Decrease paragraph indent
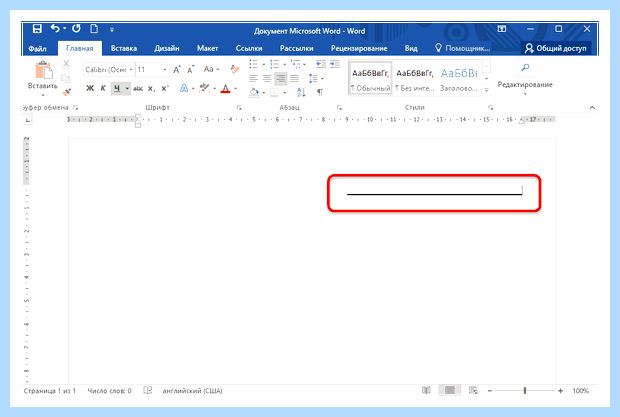Viewport: 620px width, 417px height. click(x=321, y=64)
